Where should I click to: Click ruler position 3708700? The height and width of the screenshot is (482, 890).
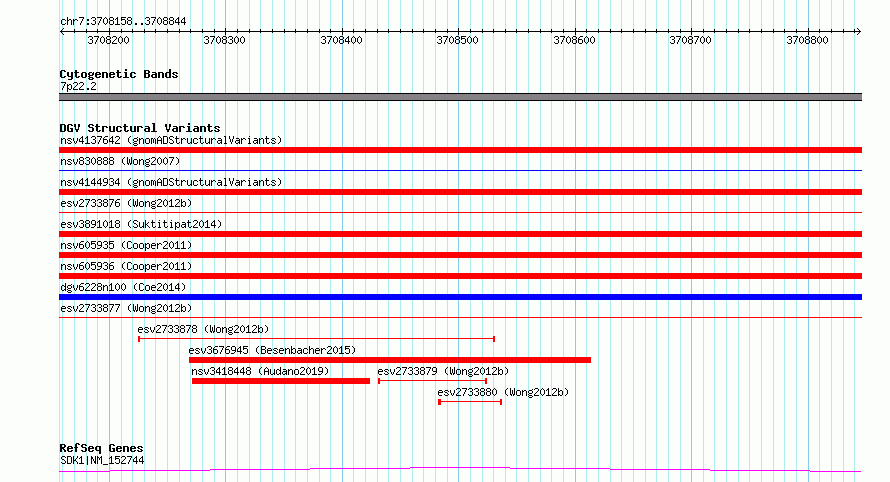[x=690, y=40]
